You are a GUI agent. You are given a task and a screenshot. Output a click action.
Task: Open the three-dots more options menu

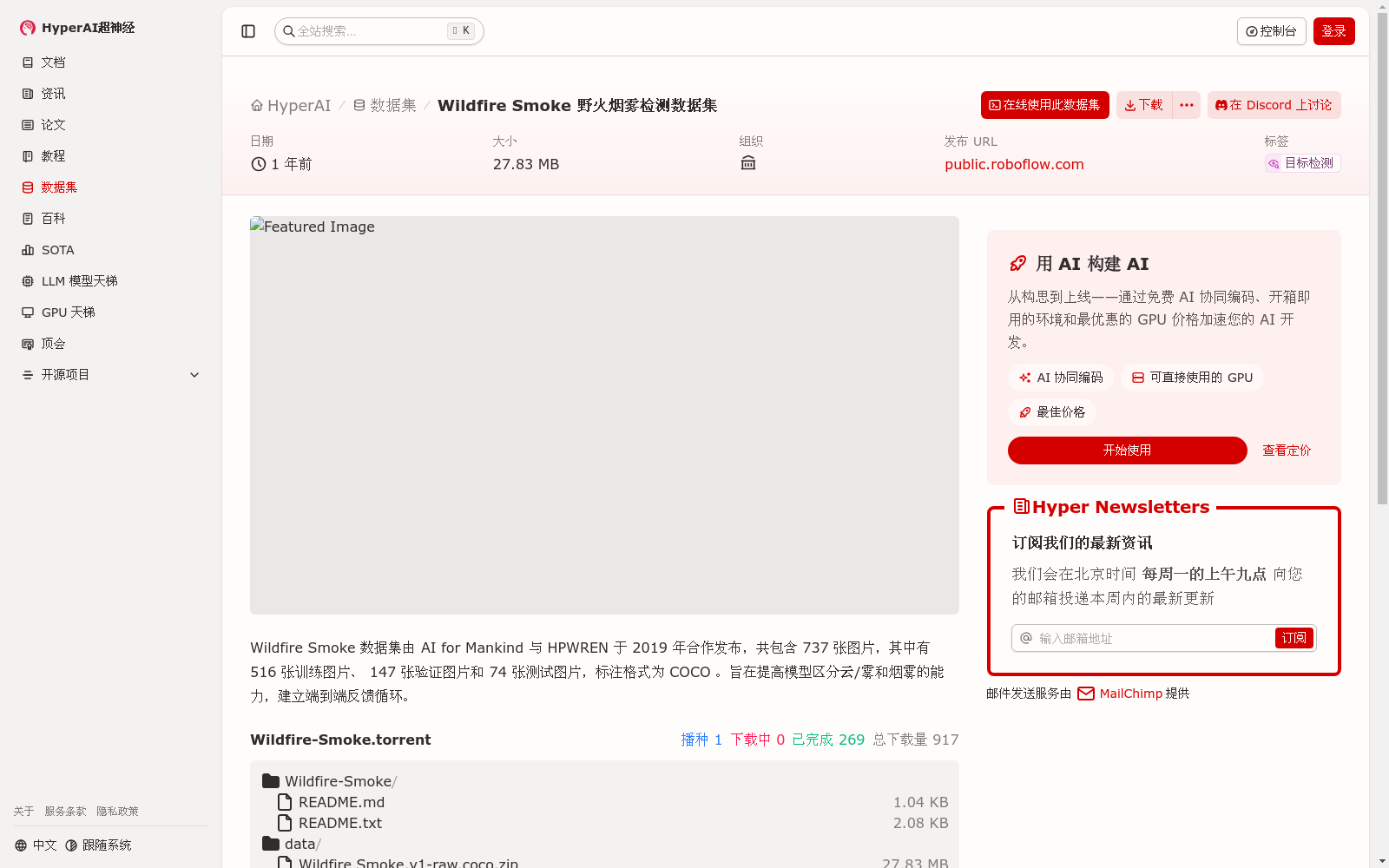pos(1187,105)
